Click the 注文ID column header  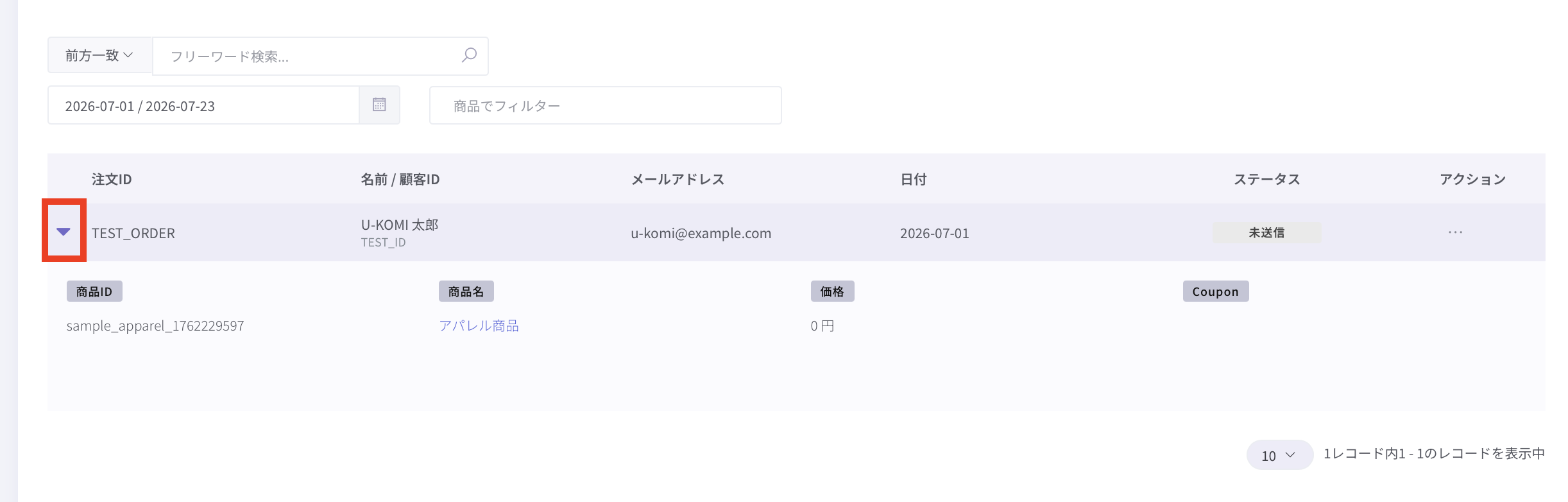pos(112,179)
